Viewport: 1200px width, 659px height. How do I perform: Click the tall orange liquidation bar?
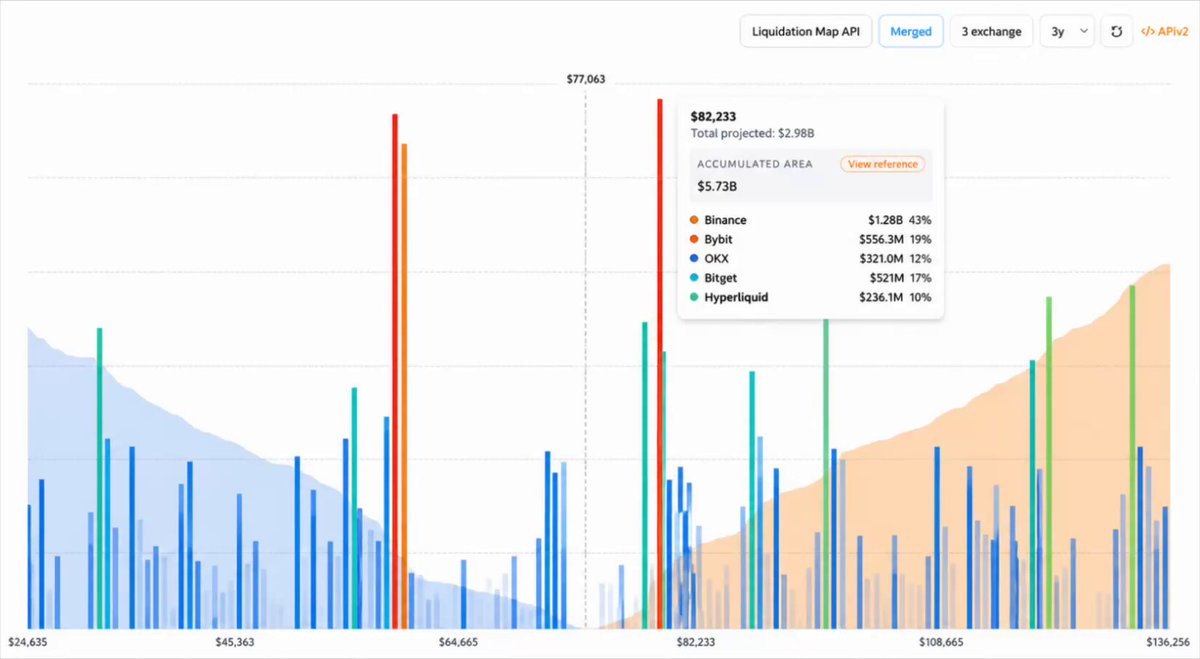tap(404, 386)
